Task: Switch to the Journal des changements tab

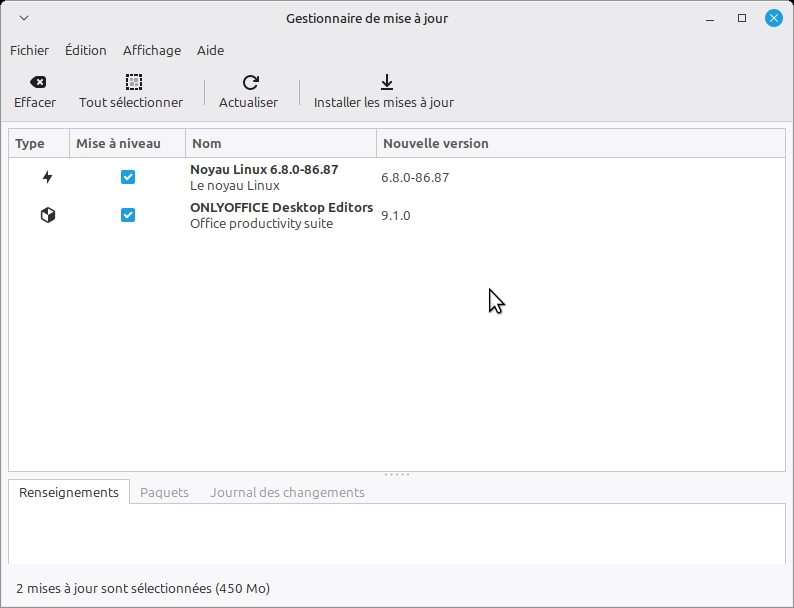Action: point(287,492)
